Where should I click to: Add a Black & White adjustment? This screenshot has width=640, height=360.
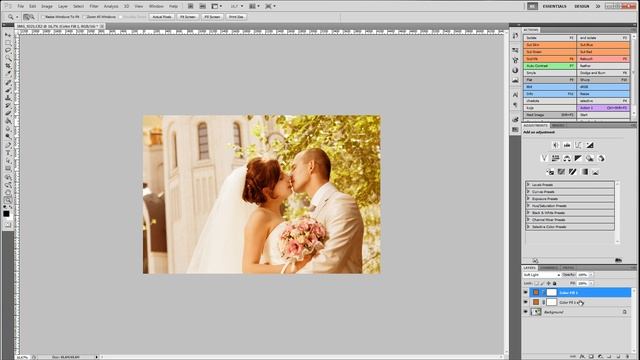(x=578, y=158)
